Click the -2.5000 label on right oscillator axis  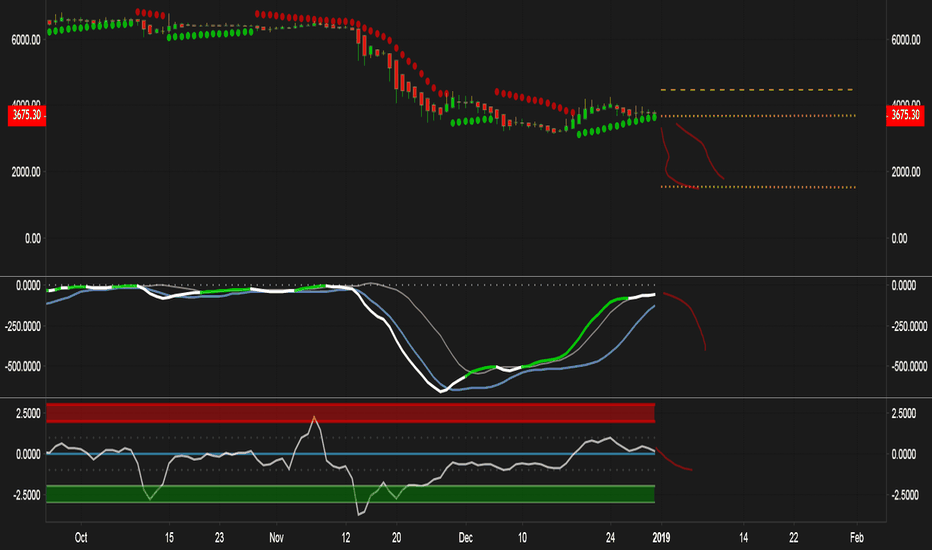[x=905, y=495]
